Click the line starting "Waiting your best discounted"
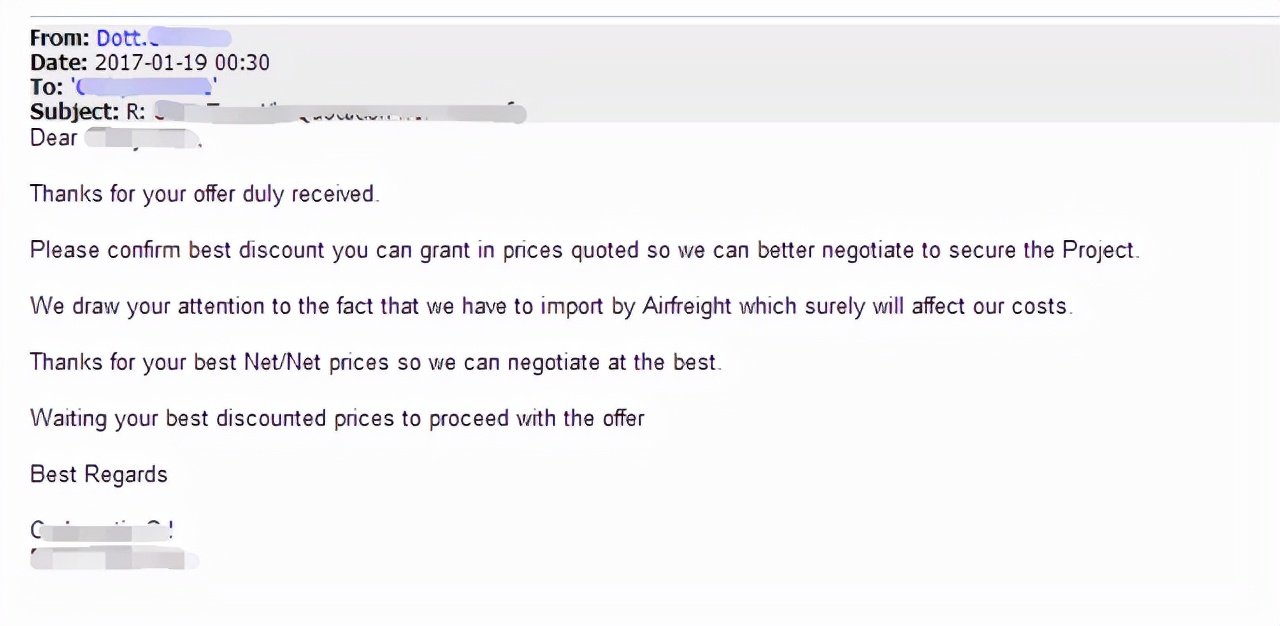1280x626 pixels. [x=337, y=418]
